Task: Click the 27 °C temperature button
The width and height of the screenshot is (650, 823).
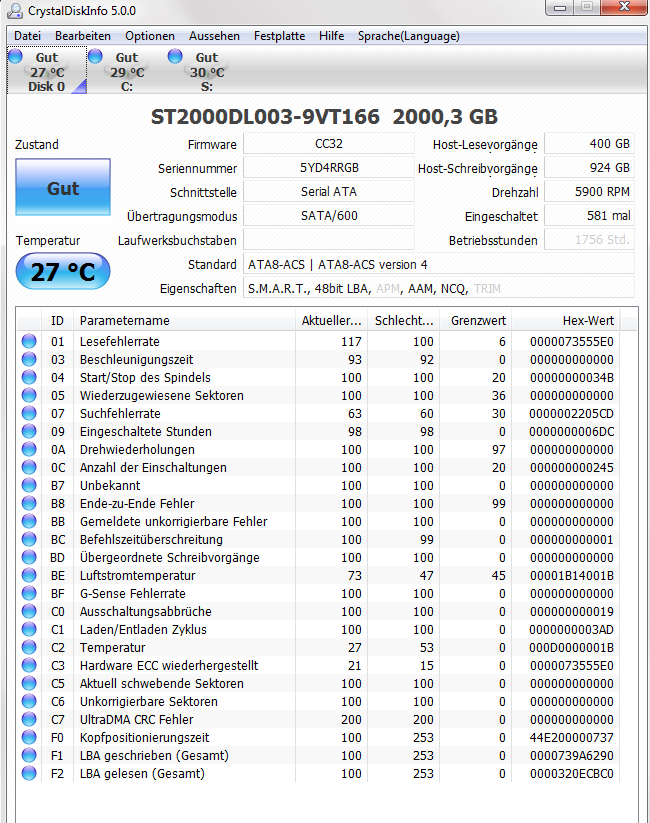Action: [63, 271]
